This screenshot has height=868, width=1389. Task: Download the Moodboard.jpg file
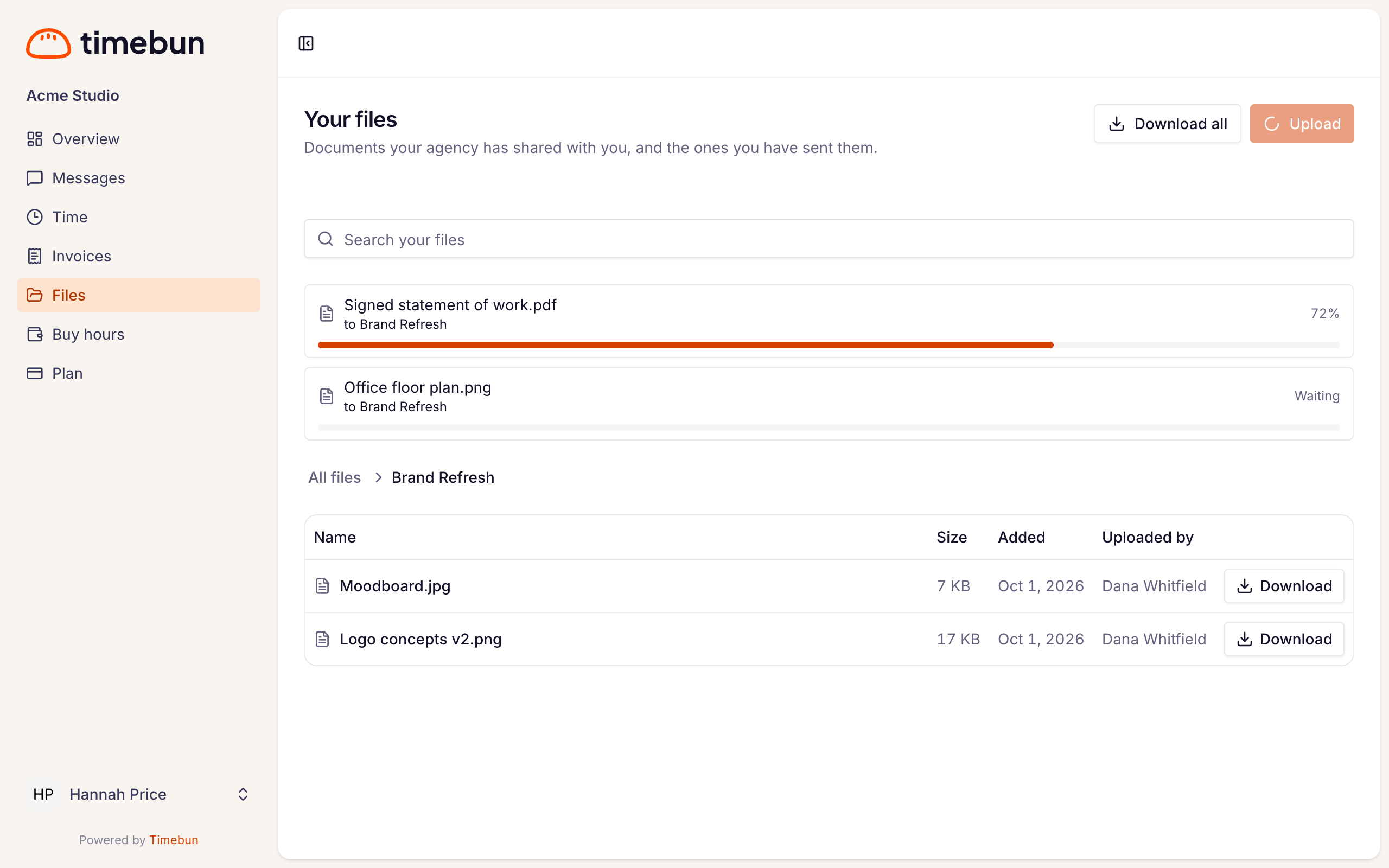coord(1284,586)
